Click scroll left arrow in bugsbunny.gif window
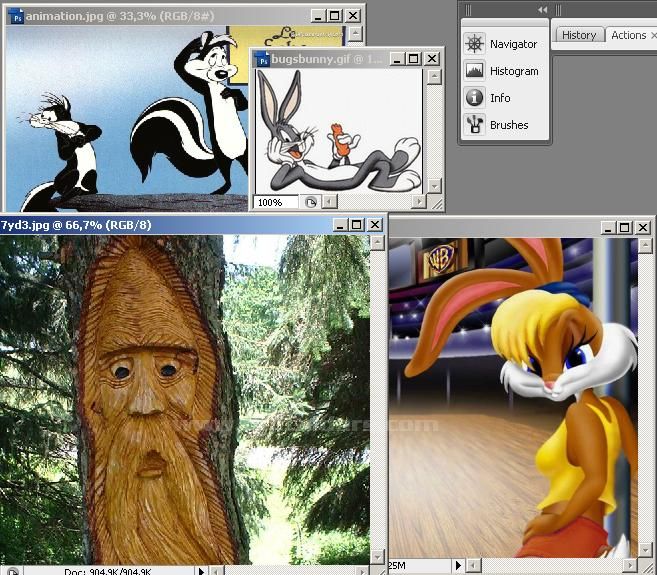657x575 pixels. click(330, 202)
